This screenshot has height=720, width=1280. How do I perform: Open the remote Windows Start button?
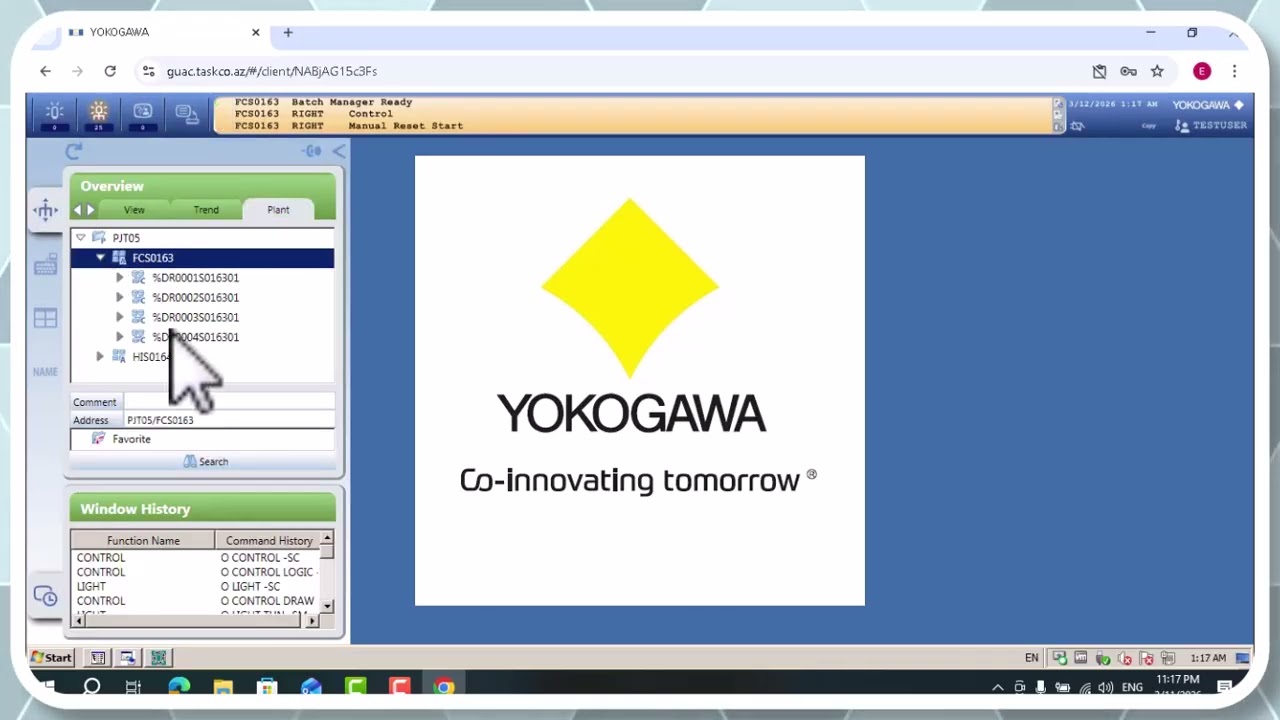[x=52, y=657]
